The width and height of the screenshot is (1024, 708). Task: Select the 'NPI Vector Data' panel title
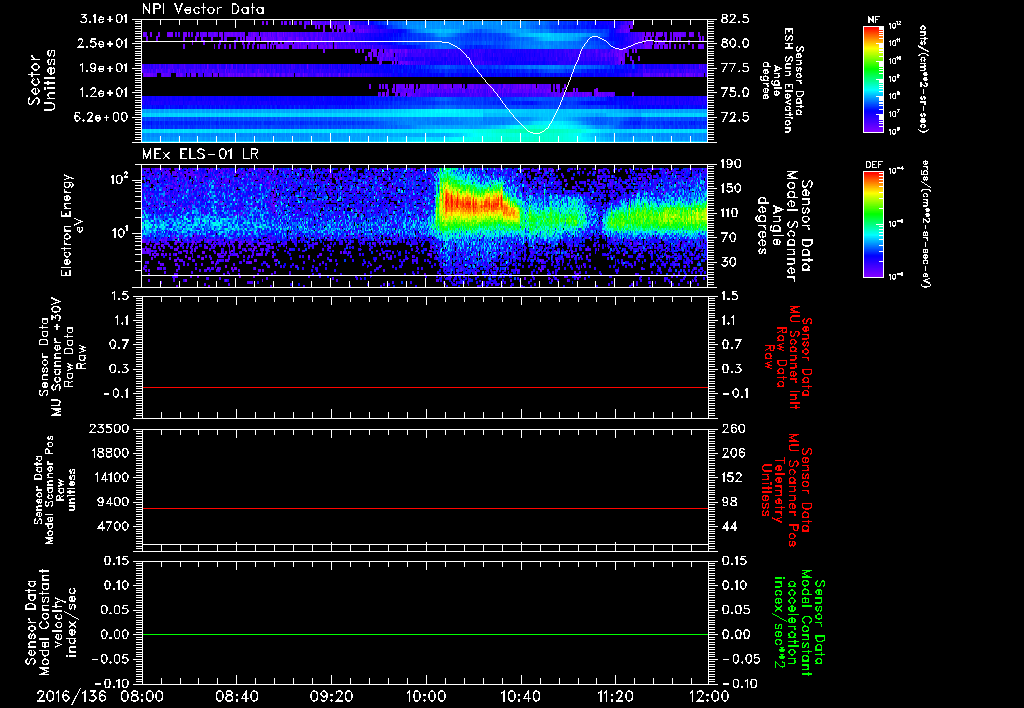click(x=203, y=9)
